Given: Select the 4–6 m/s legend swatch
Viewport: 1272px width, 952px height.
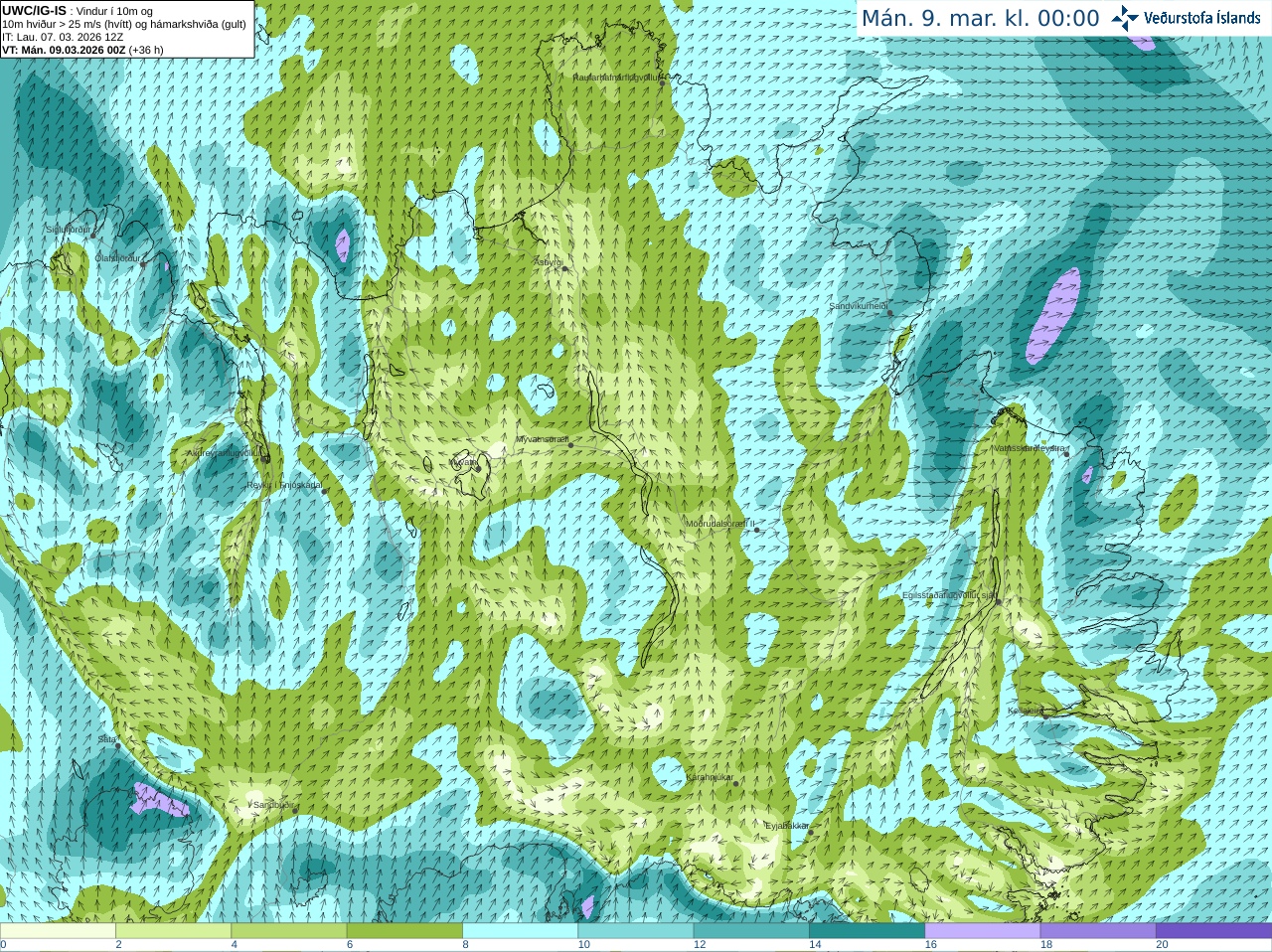Looking at the screenshot, I should click(290, 931).
